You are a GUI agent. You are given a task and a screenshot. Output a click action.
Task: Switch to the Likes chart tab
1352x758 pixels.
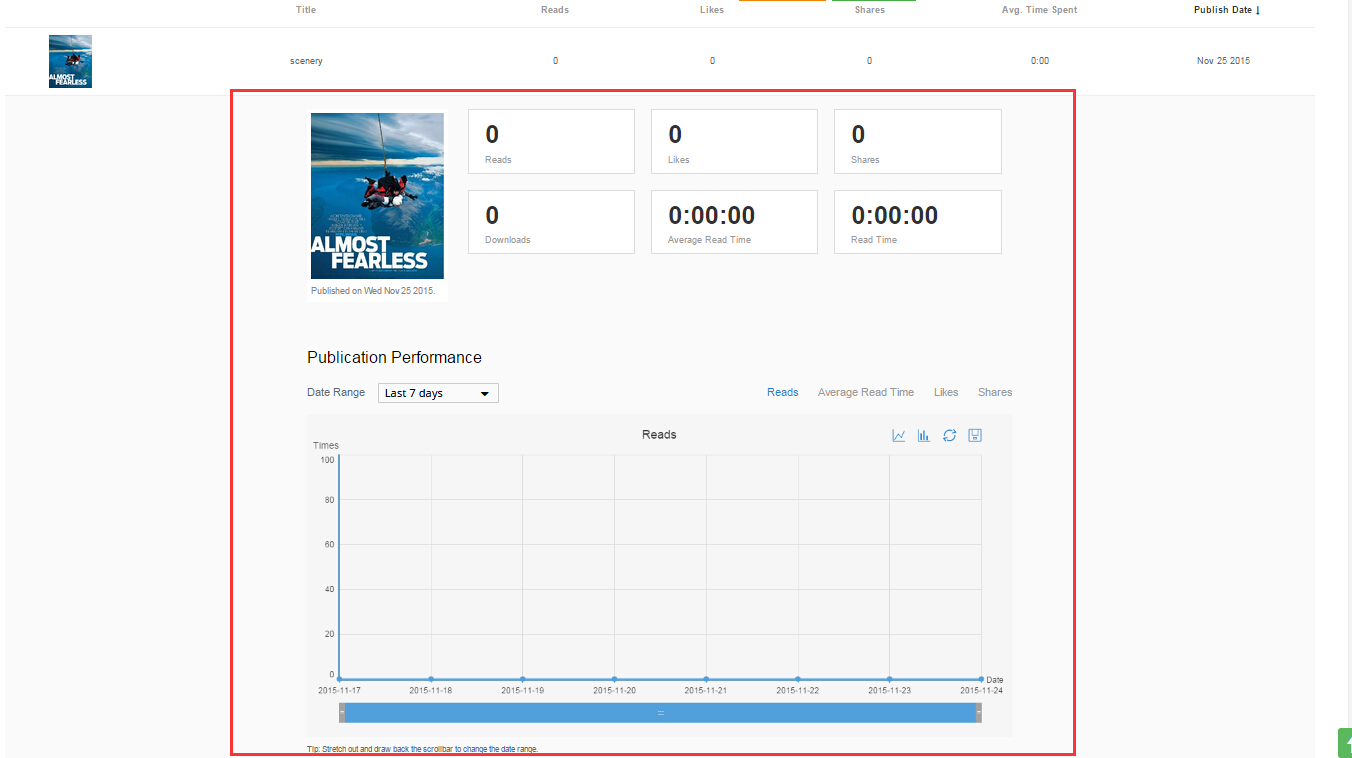946,392
